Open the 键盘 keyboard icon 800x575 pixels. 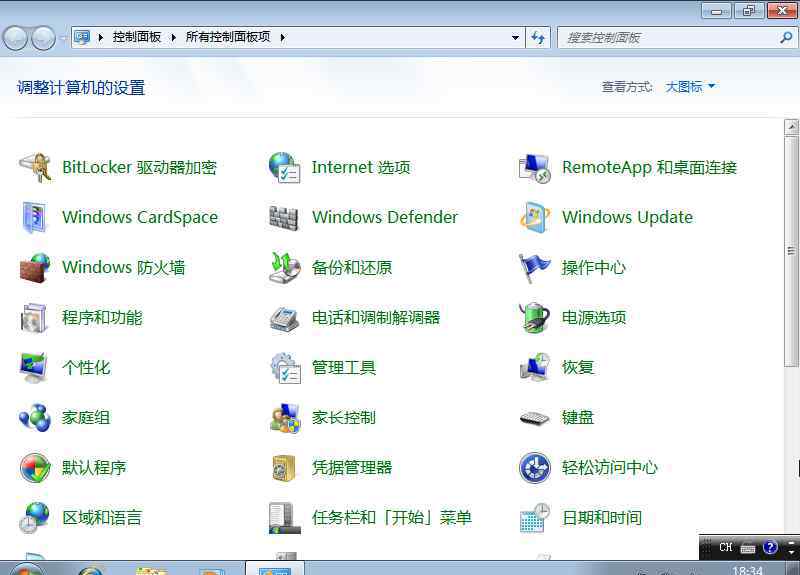tap(534, 418)
